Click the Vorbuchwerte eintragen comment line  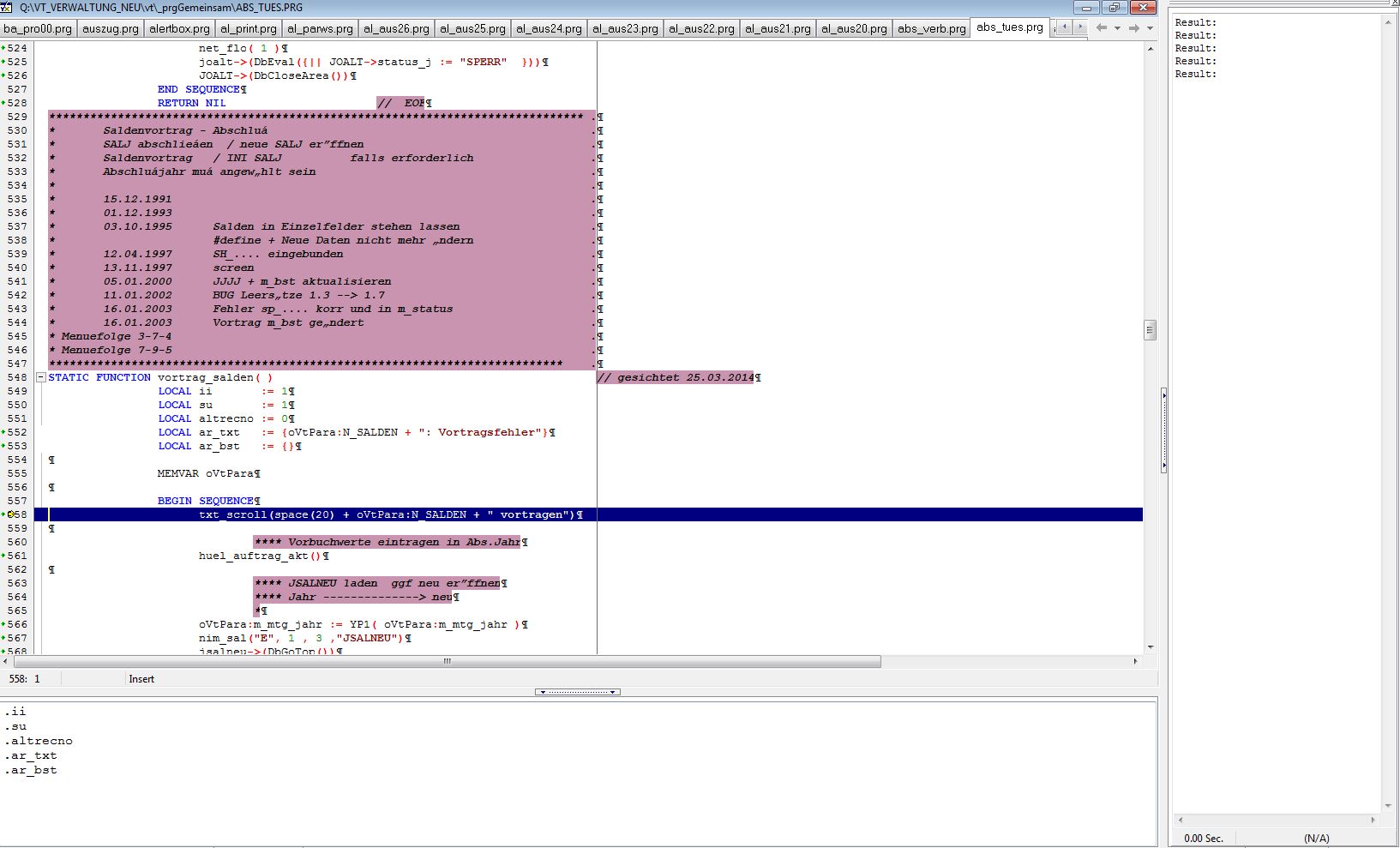point(388,542)
